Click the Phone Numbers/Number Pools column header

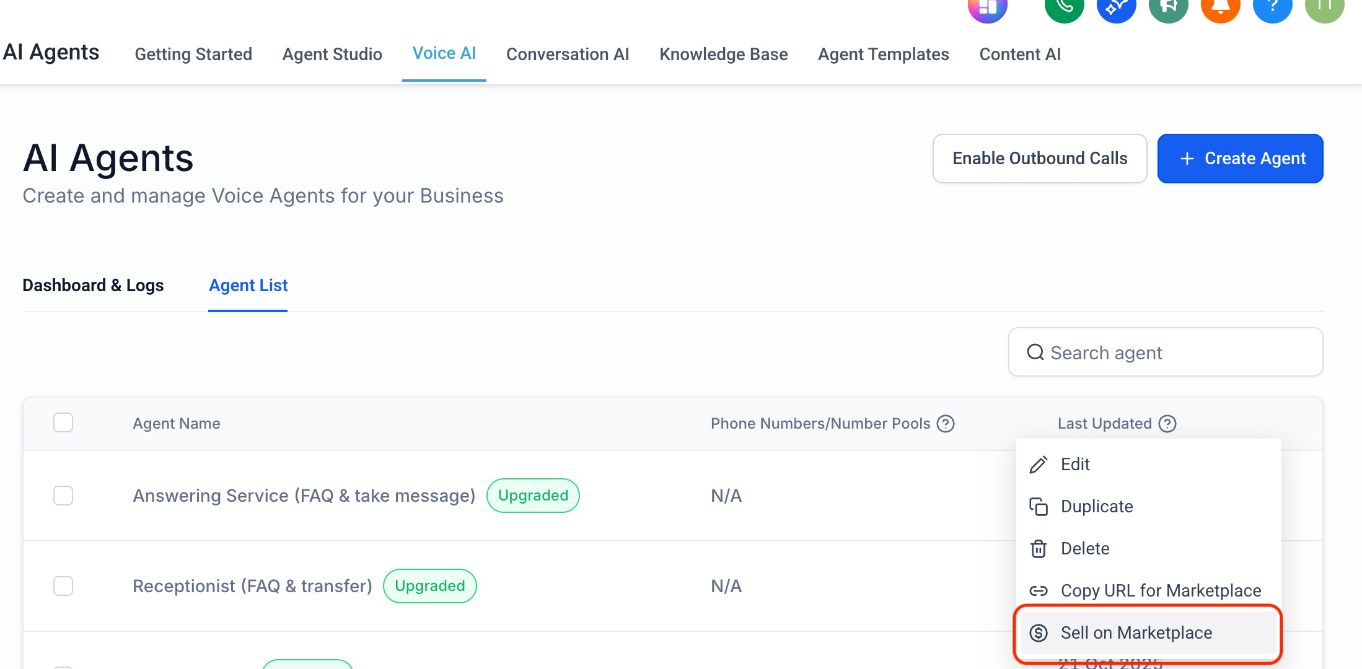click(x=820, y=424)
